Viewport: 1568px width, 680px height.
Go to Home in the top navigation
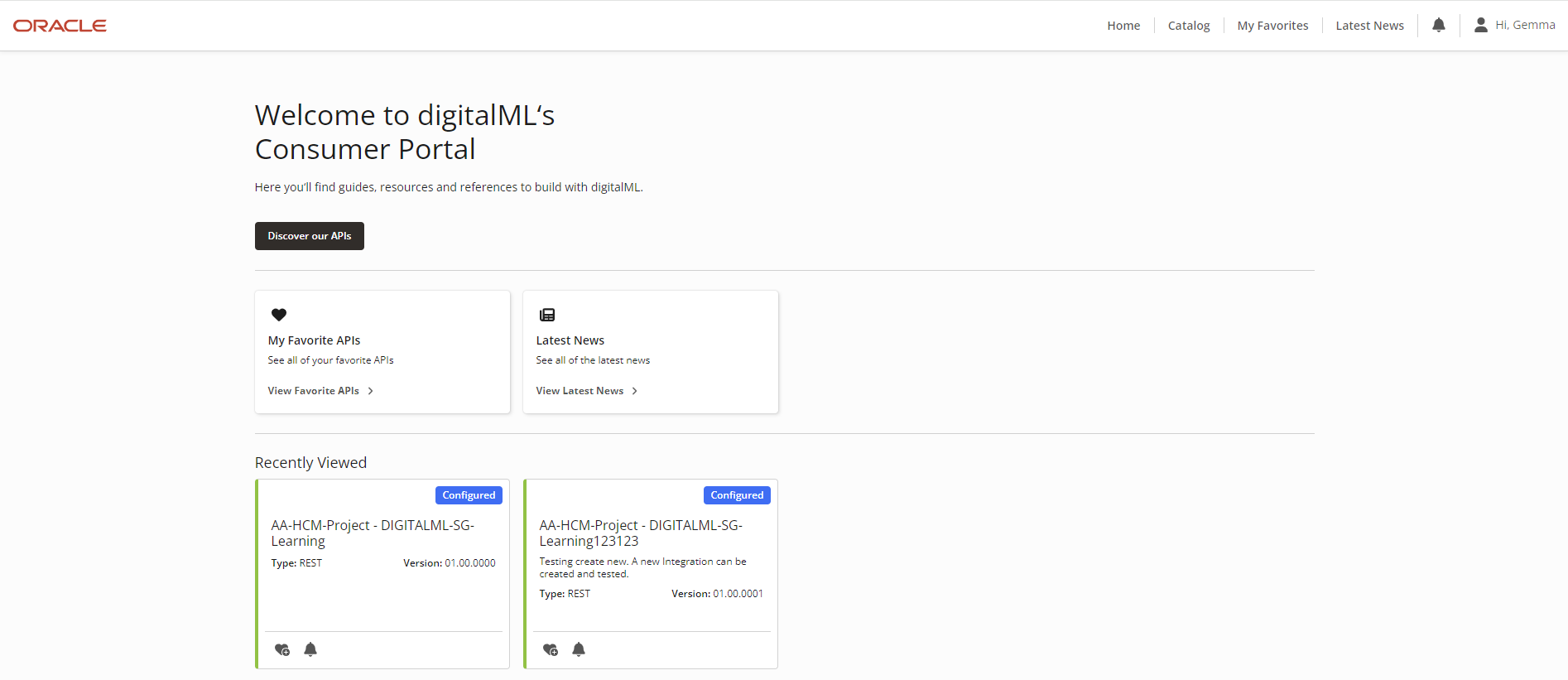[1123, 26]
